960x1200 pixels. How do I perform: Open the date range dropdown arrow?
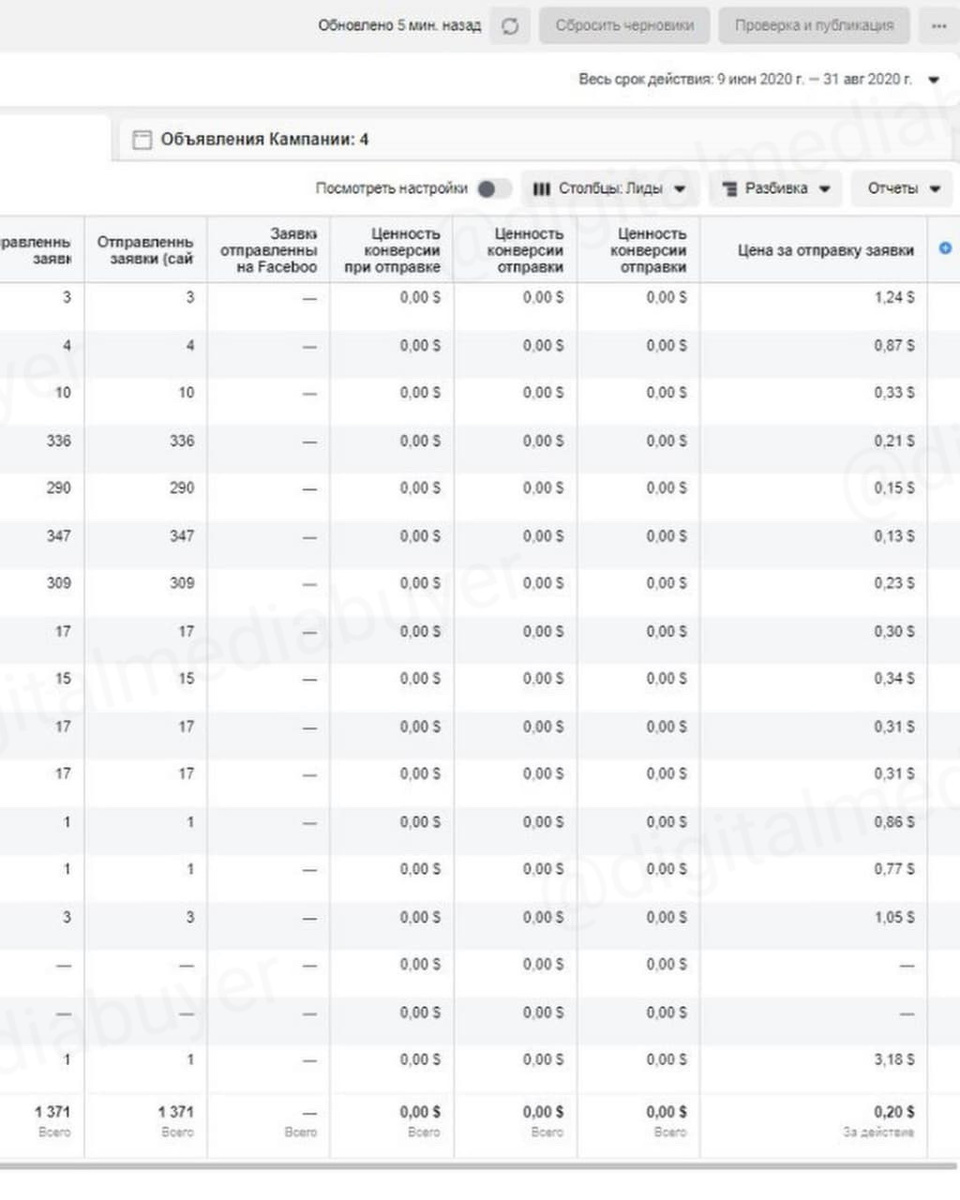934,80
